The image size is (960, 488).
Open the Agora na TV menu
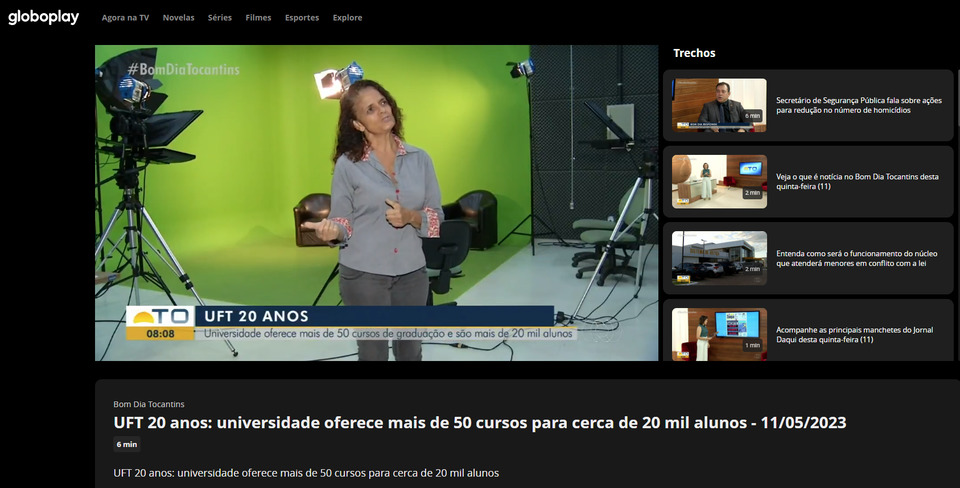coord(125,18)
